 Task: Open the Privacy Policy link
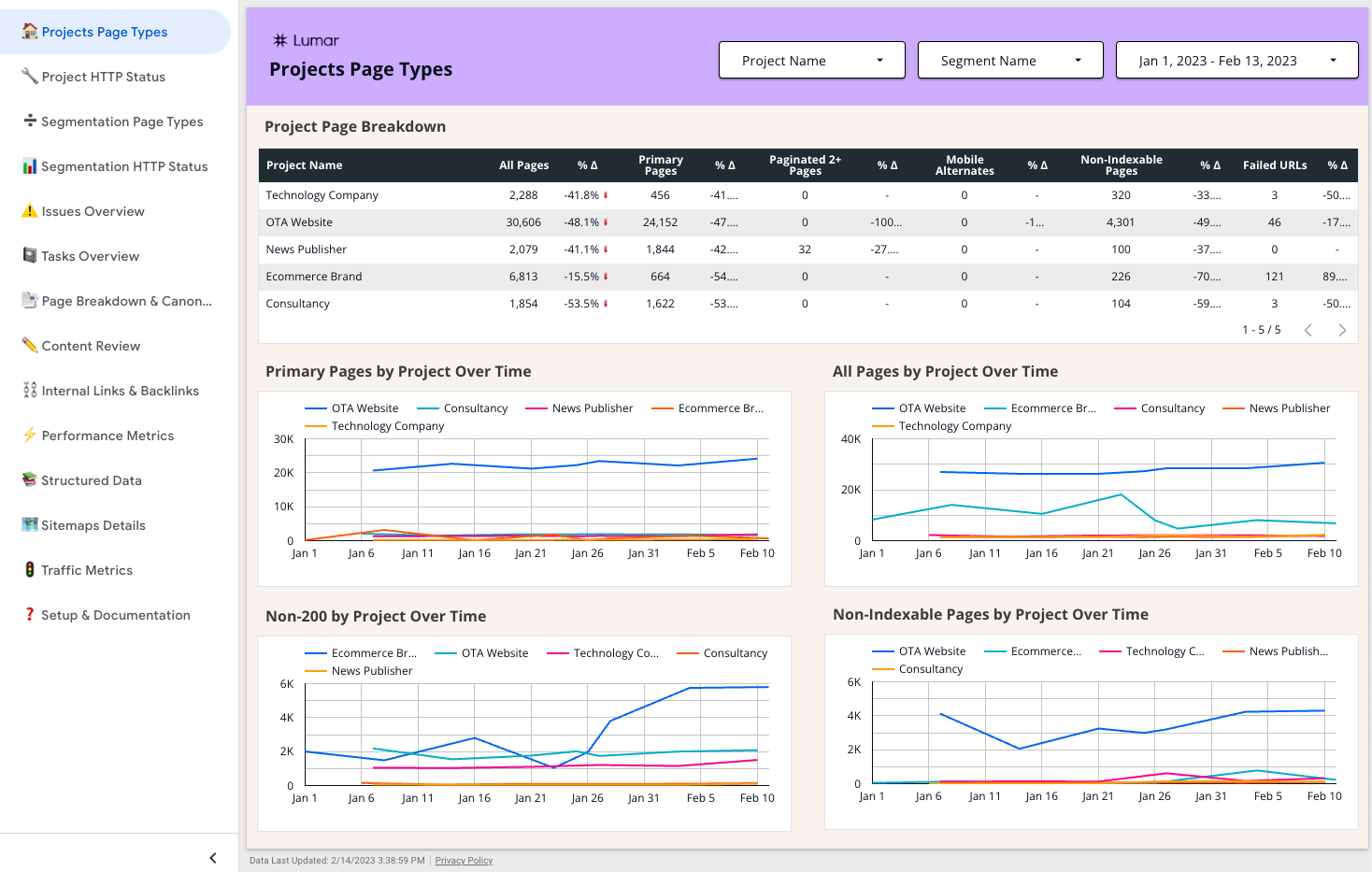point(464,861)
